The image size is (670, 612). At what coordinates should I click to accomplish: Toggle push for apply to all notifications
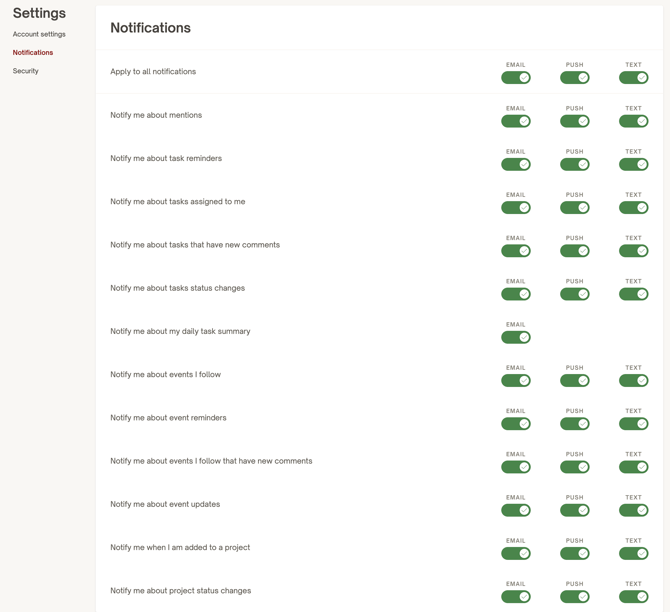(x=575, y=78)
